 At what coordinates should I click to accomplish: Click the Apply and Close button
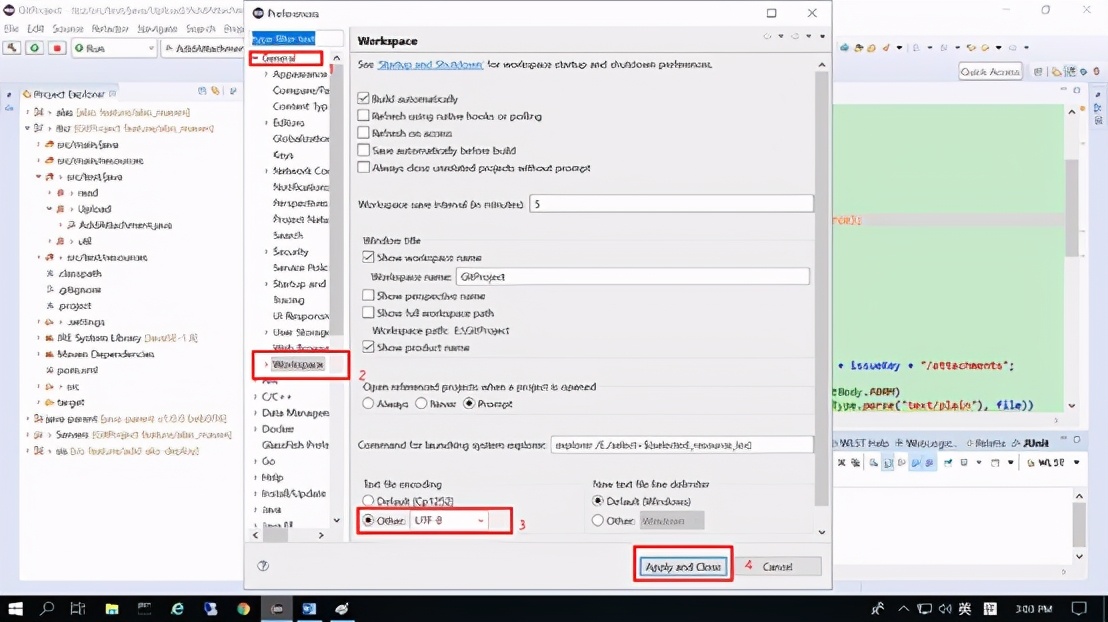coord(683,567)
